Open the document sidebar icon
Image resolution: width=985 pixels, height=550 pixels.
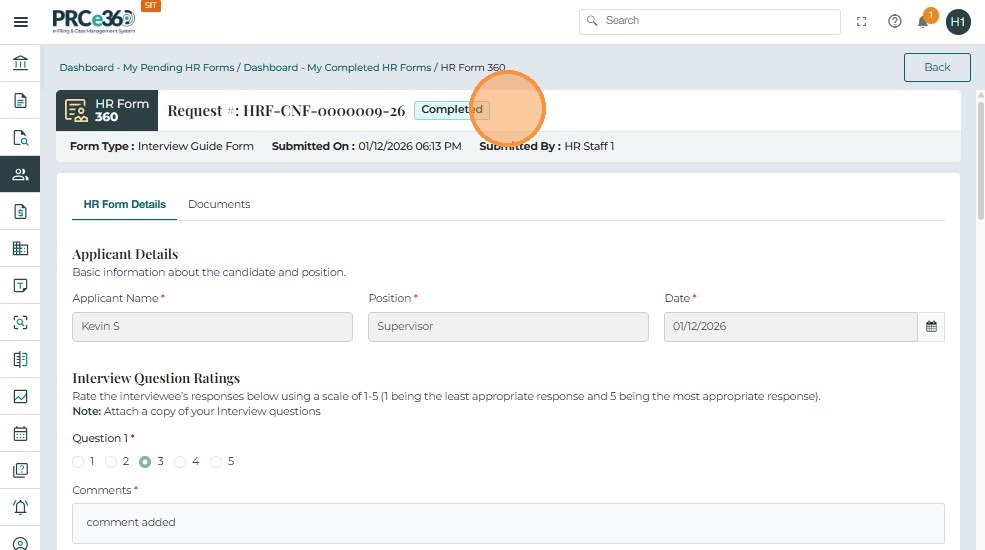pyautogui.click(x=20, y=100)
